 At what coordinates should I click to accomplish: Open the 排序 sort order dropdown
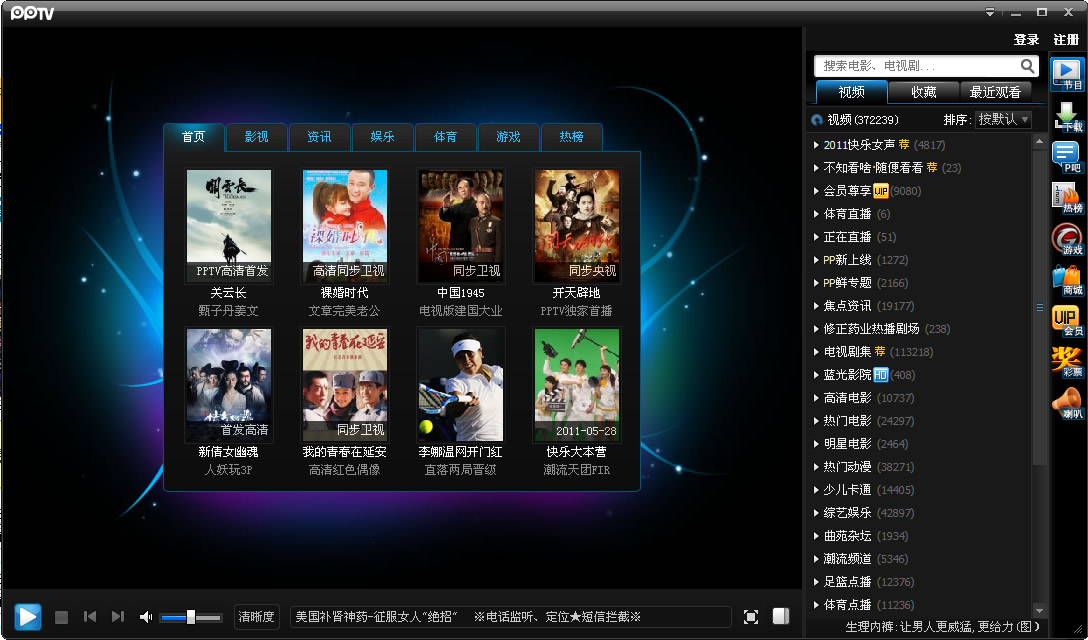click(1003, 119)
